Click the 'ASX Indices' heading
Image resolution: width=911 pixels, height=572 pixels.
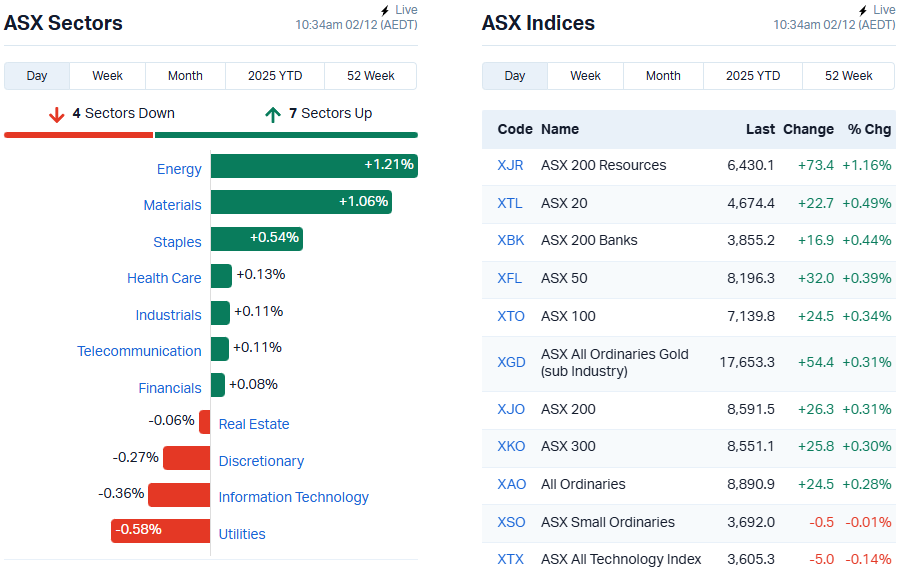click(x=539, y=23)
